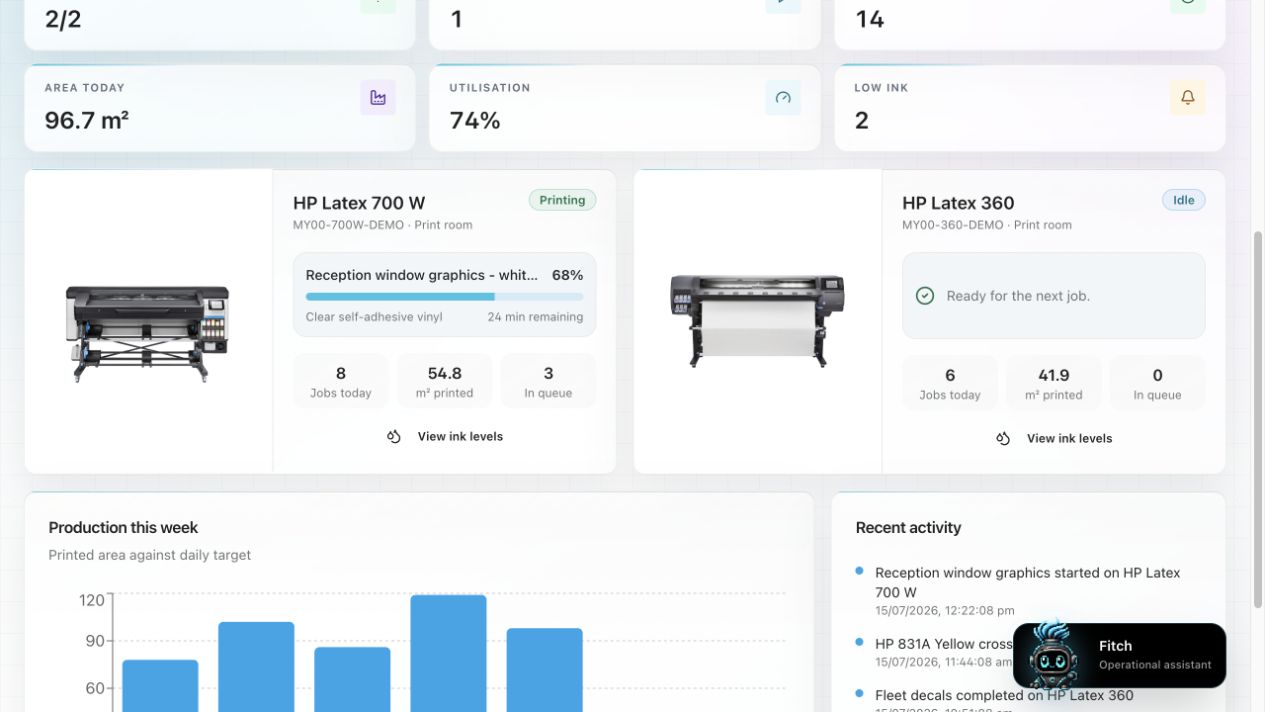
Task: Click the 6 Jobs today tile
Action: pos(950,383)
